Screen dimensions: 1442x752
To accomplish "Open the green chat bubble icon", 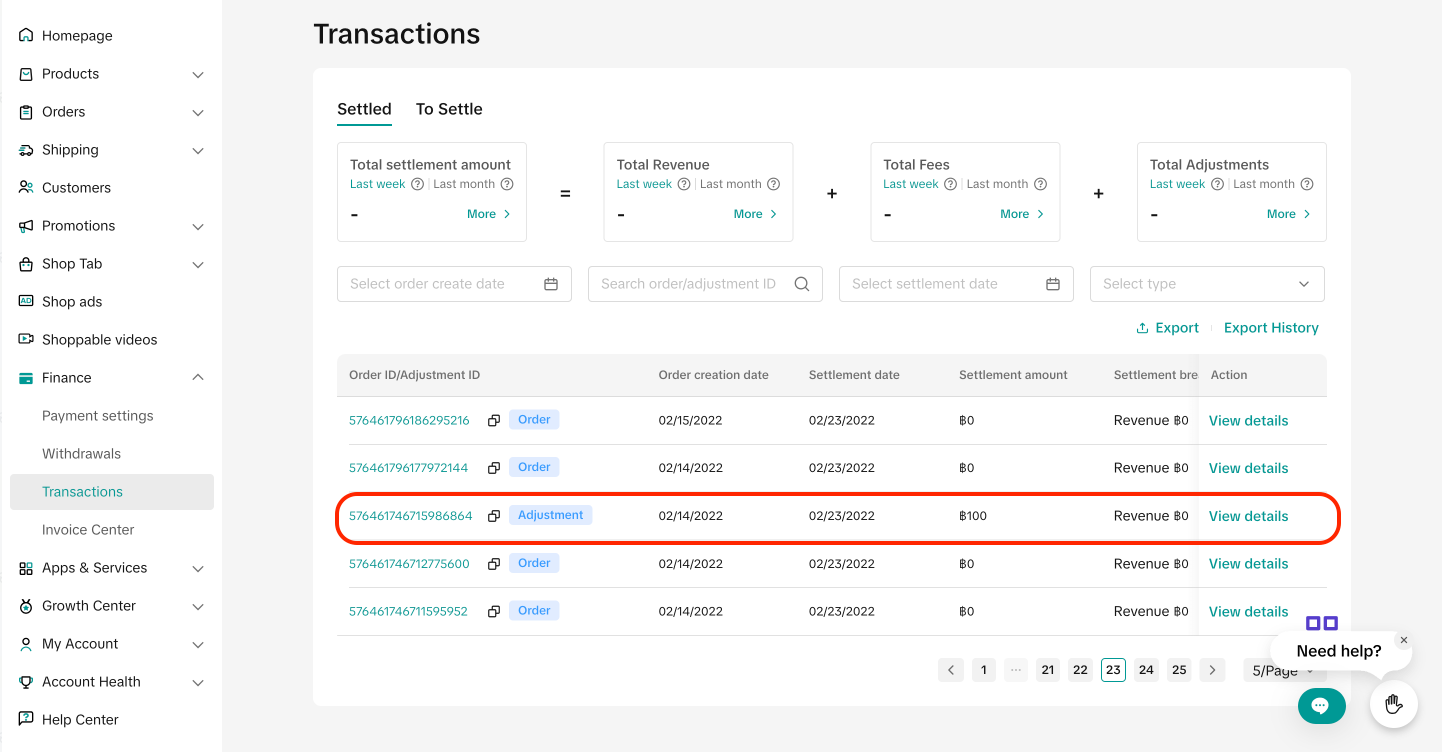I will coord(1321,706).
